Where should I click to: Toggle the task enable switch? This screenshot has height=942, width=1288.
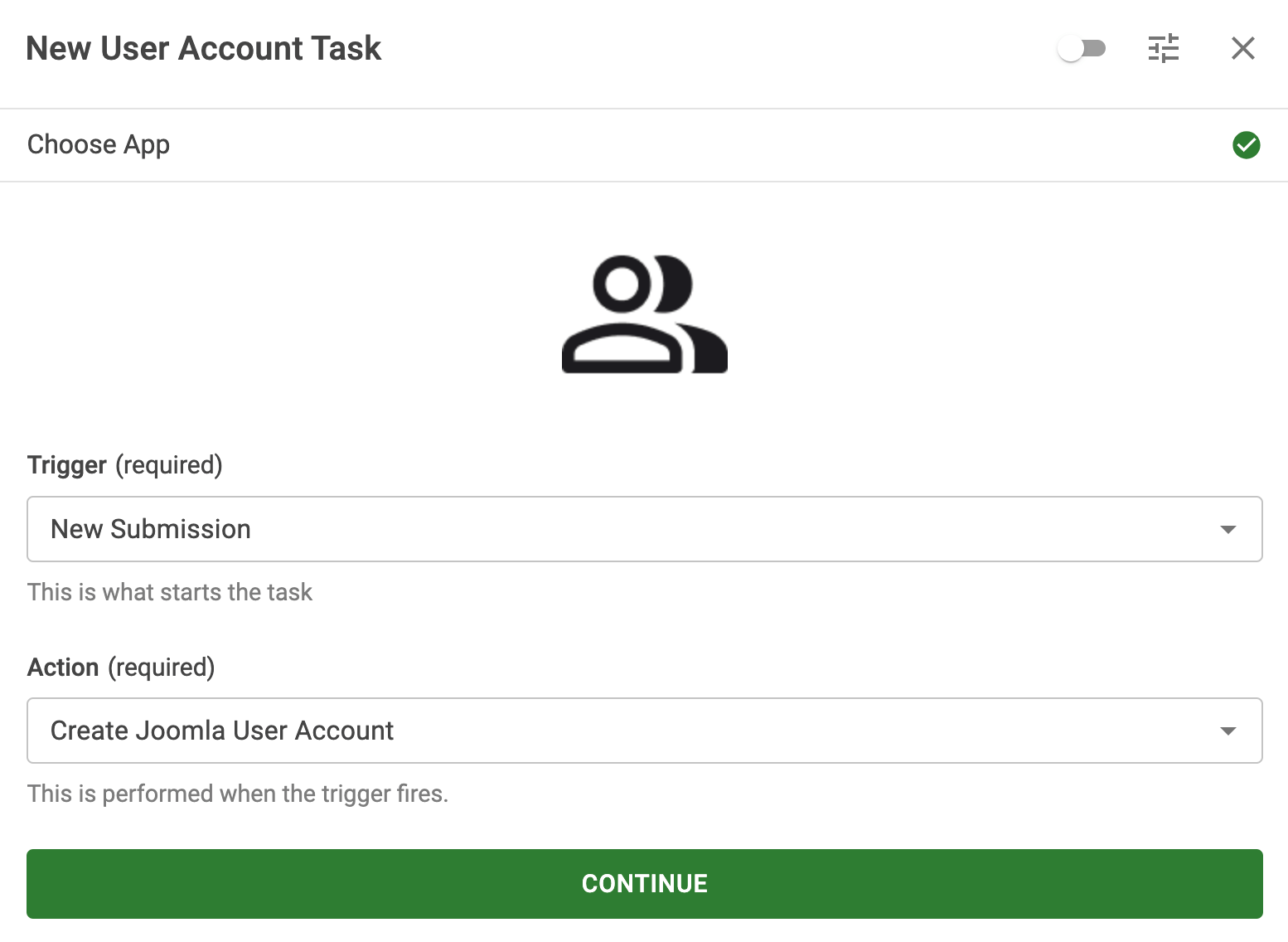coord(1082,49)
